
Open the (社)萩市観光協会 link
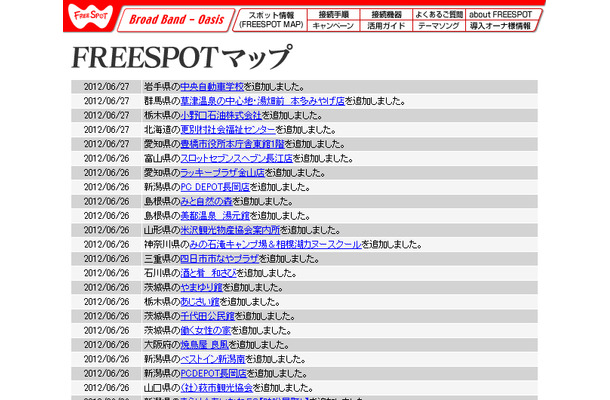click(217, 388)
